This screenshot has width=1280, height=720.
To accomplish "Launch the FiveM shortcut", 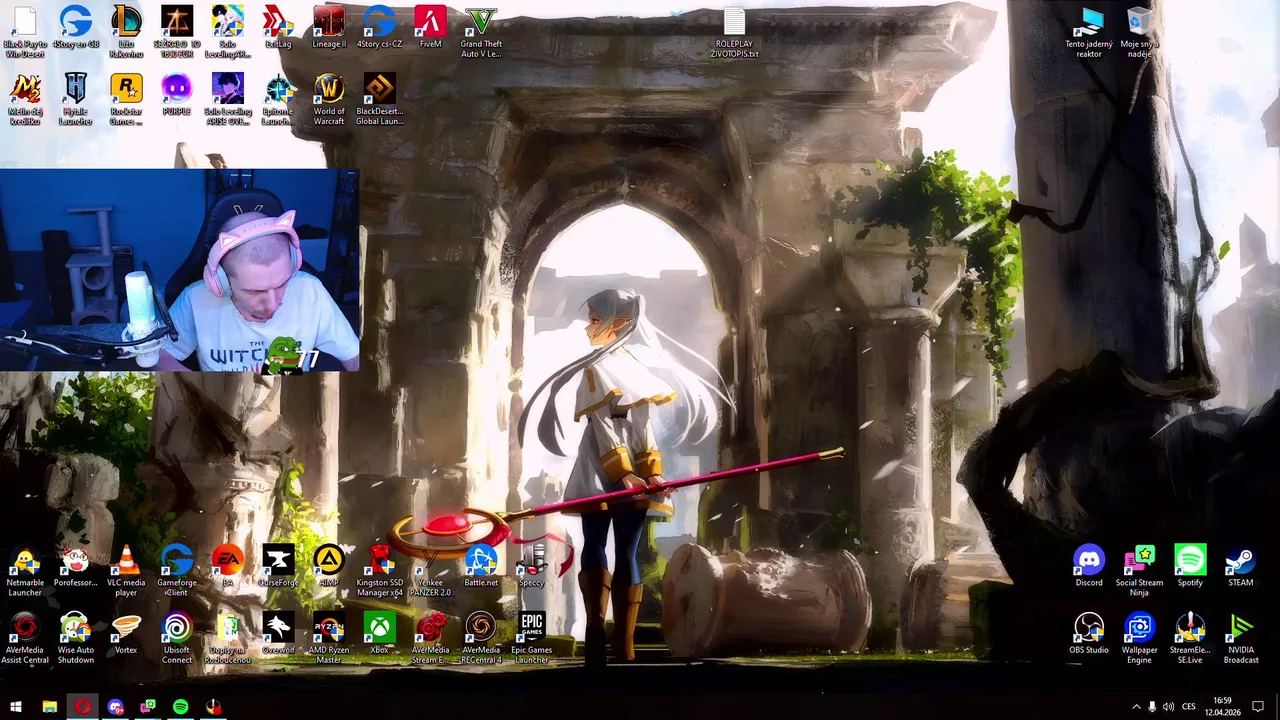I will click(x=430, y=29).
